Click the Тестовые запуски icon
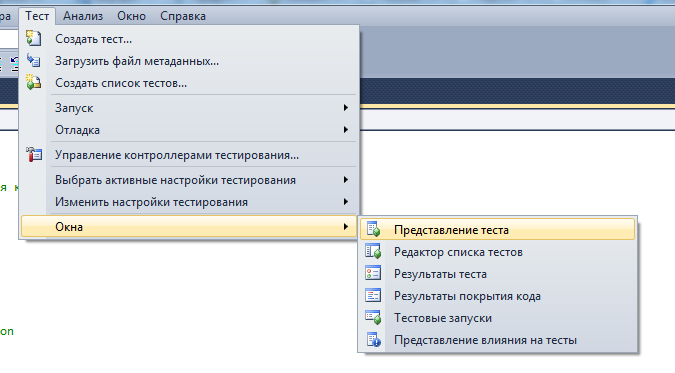This screenshot has width=675, height=373. pos(373,317)
